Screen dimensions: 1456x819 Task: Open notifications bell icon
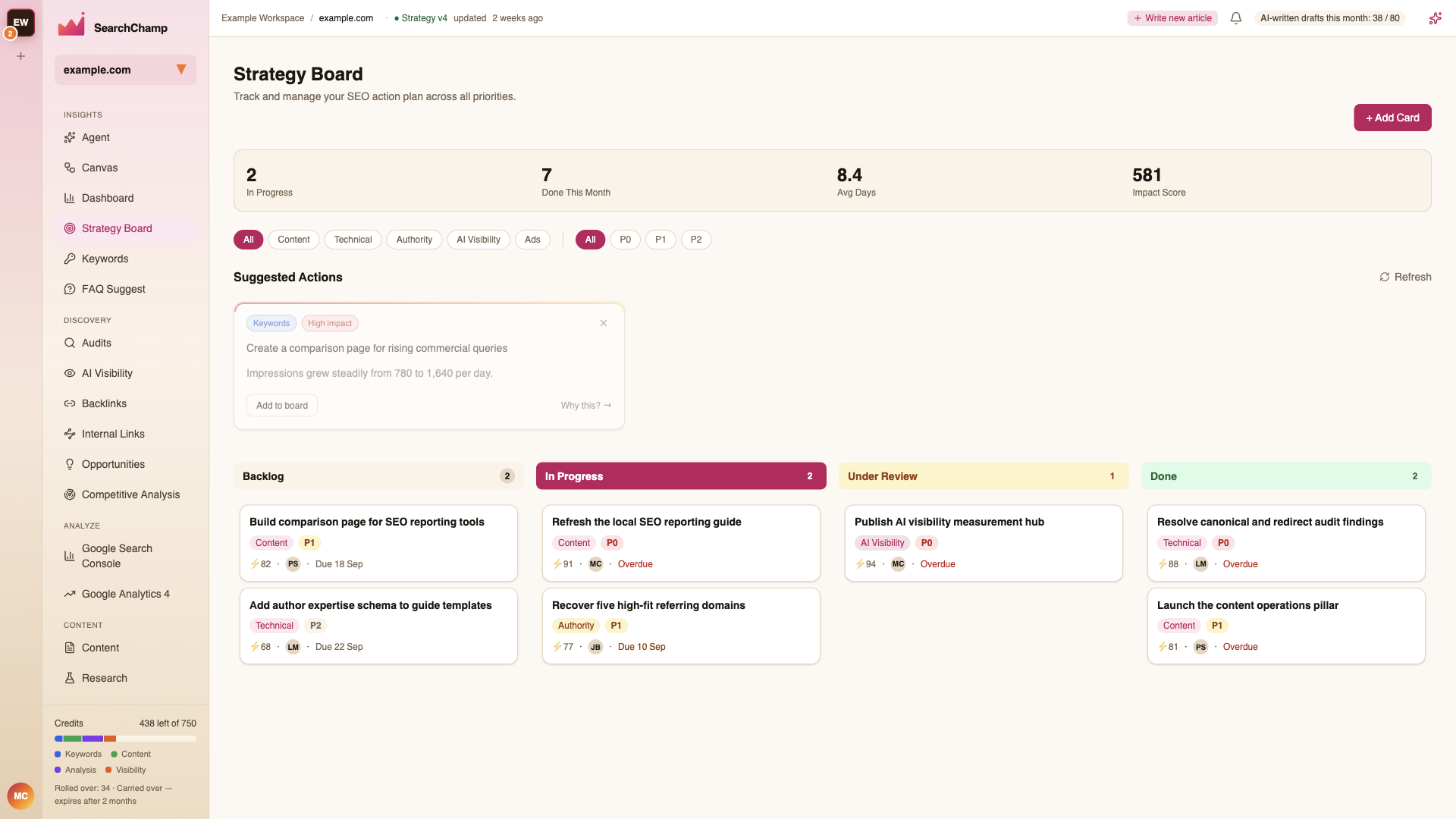[x=1236, y=18]
